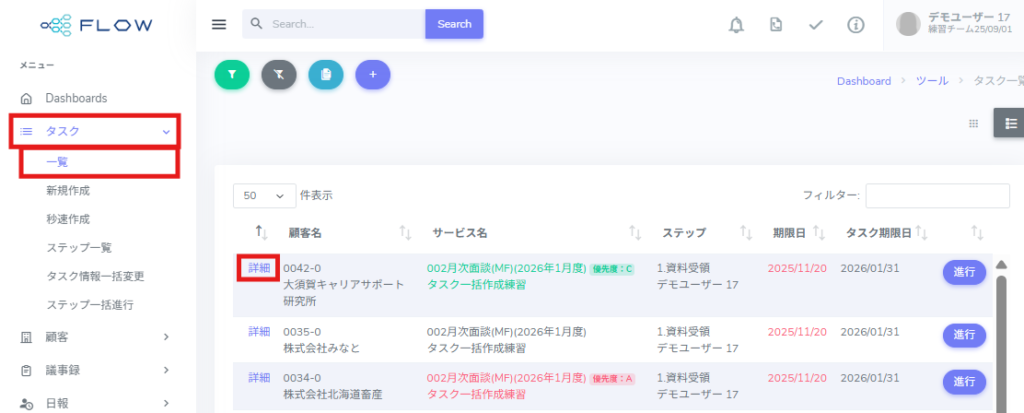Switch to list view

click(x=1010, y=123)
